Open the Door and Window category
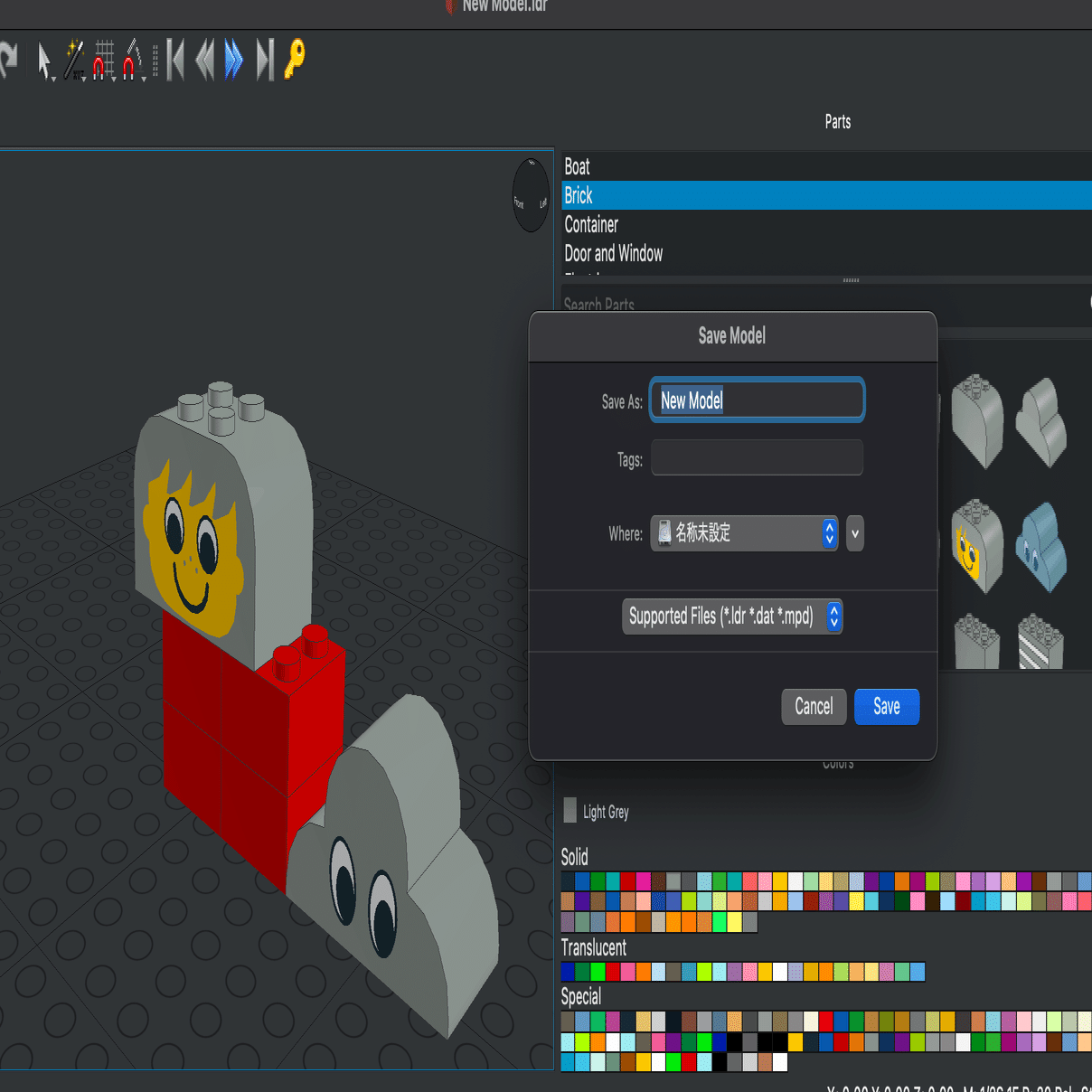Screen dimensions: 1092x1092 tap(826, 253)
